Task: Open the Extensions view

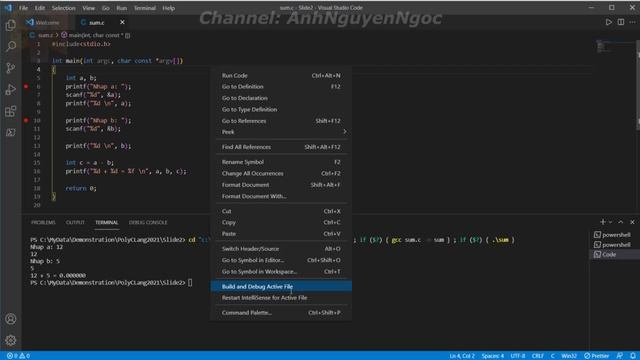Action: click(11, 111)
